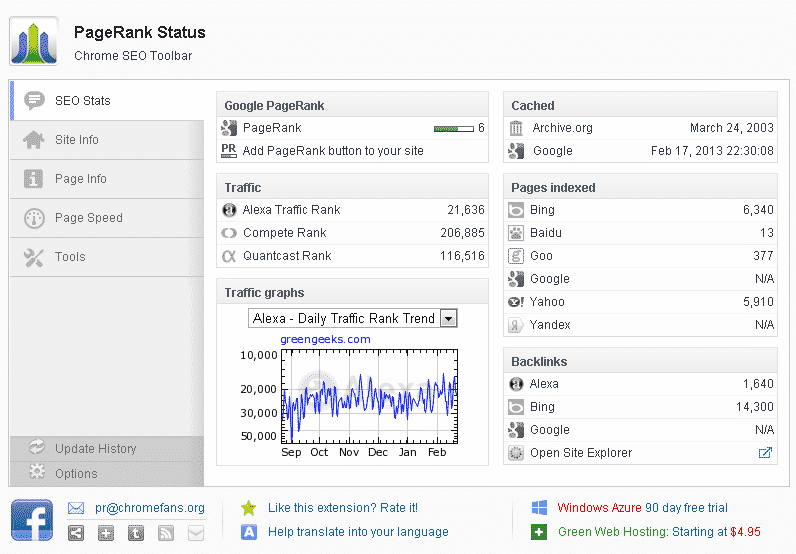Click the PageRank Status logo icon
Screen dimensions: 796x554
point(34,41)
